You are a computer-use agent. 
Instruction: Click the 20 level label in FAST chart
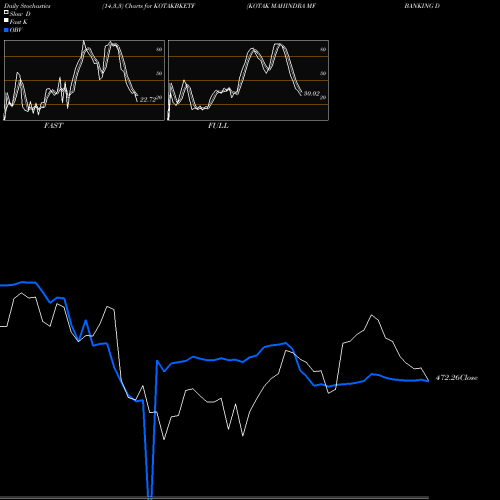coord(159,97)
